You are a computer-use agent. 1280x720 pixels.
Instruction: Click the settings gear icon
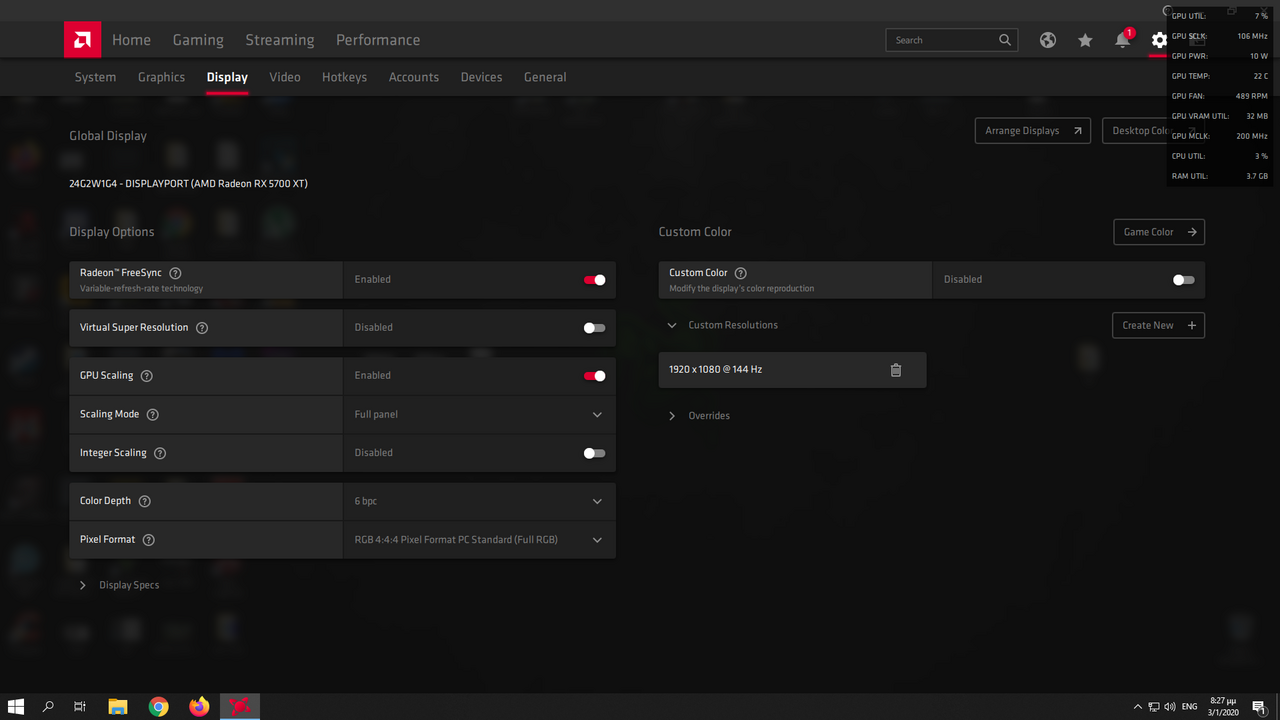[x=1159, y=40]
